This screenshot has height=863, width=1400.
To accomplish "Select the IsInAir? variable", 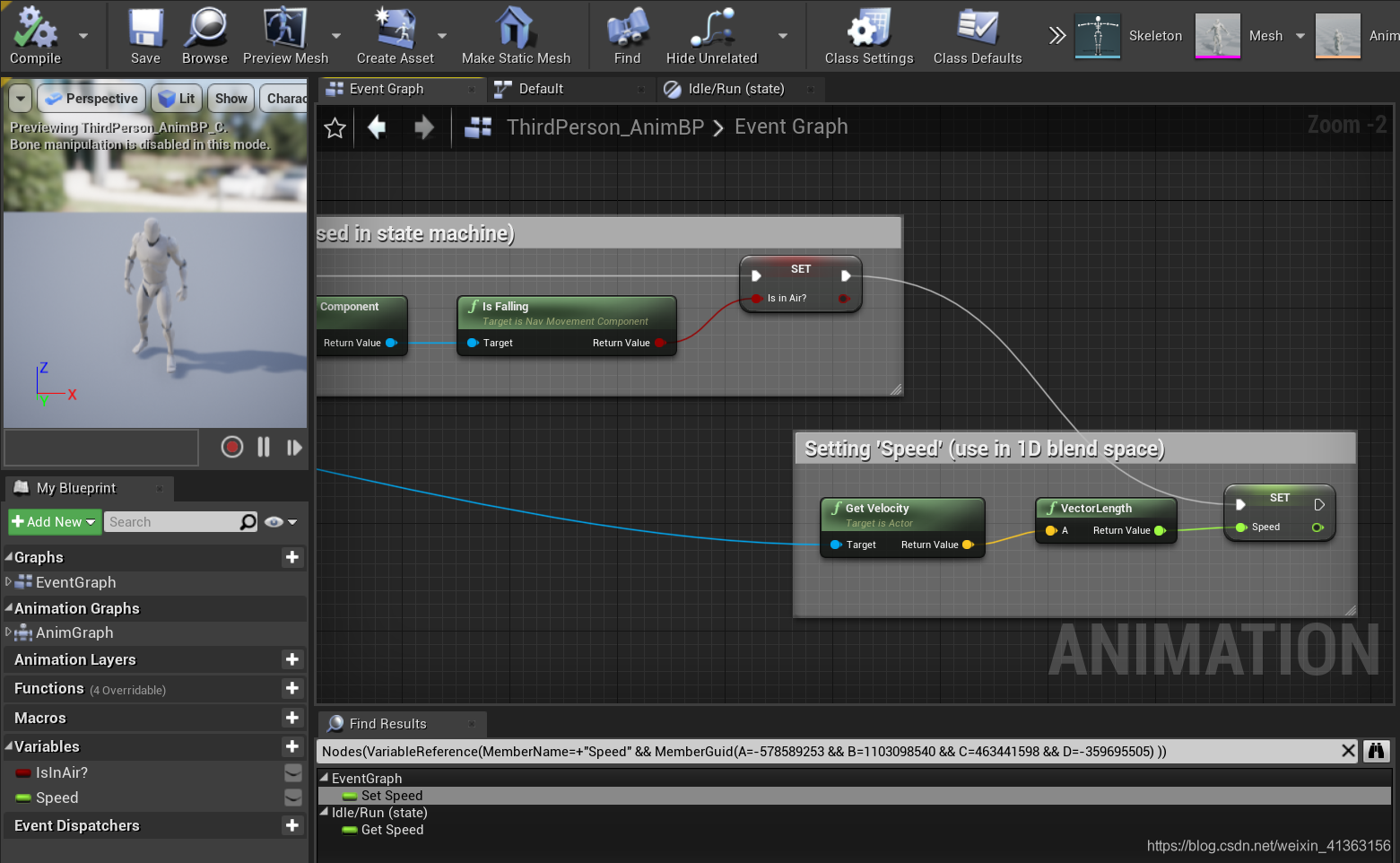I will [62, 772].
